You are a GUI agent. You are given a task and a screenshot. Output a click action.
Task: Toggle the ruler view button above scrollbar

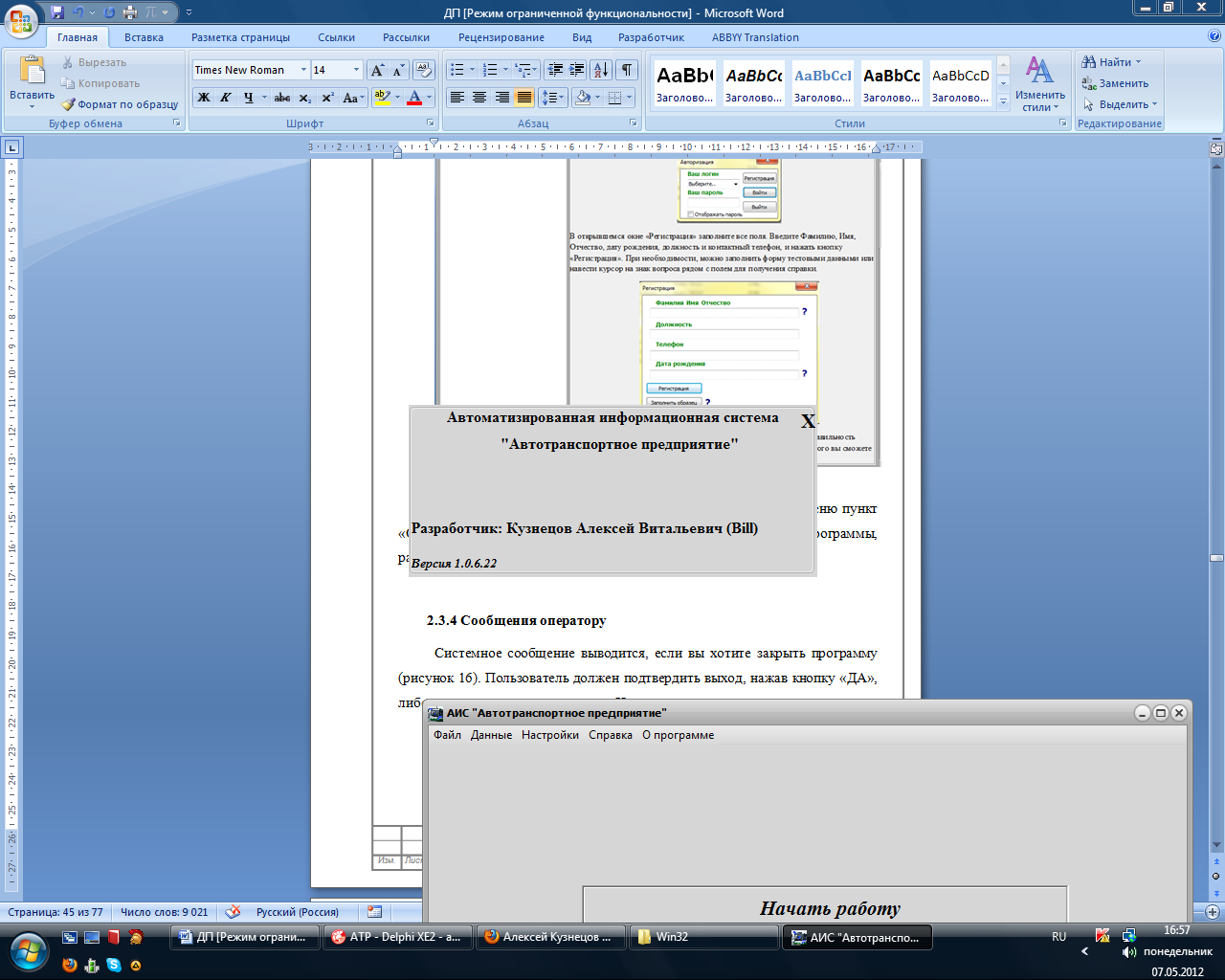point(1216,148)
